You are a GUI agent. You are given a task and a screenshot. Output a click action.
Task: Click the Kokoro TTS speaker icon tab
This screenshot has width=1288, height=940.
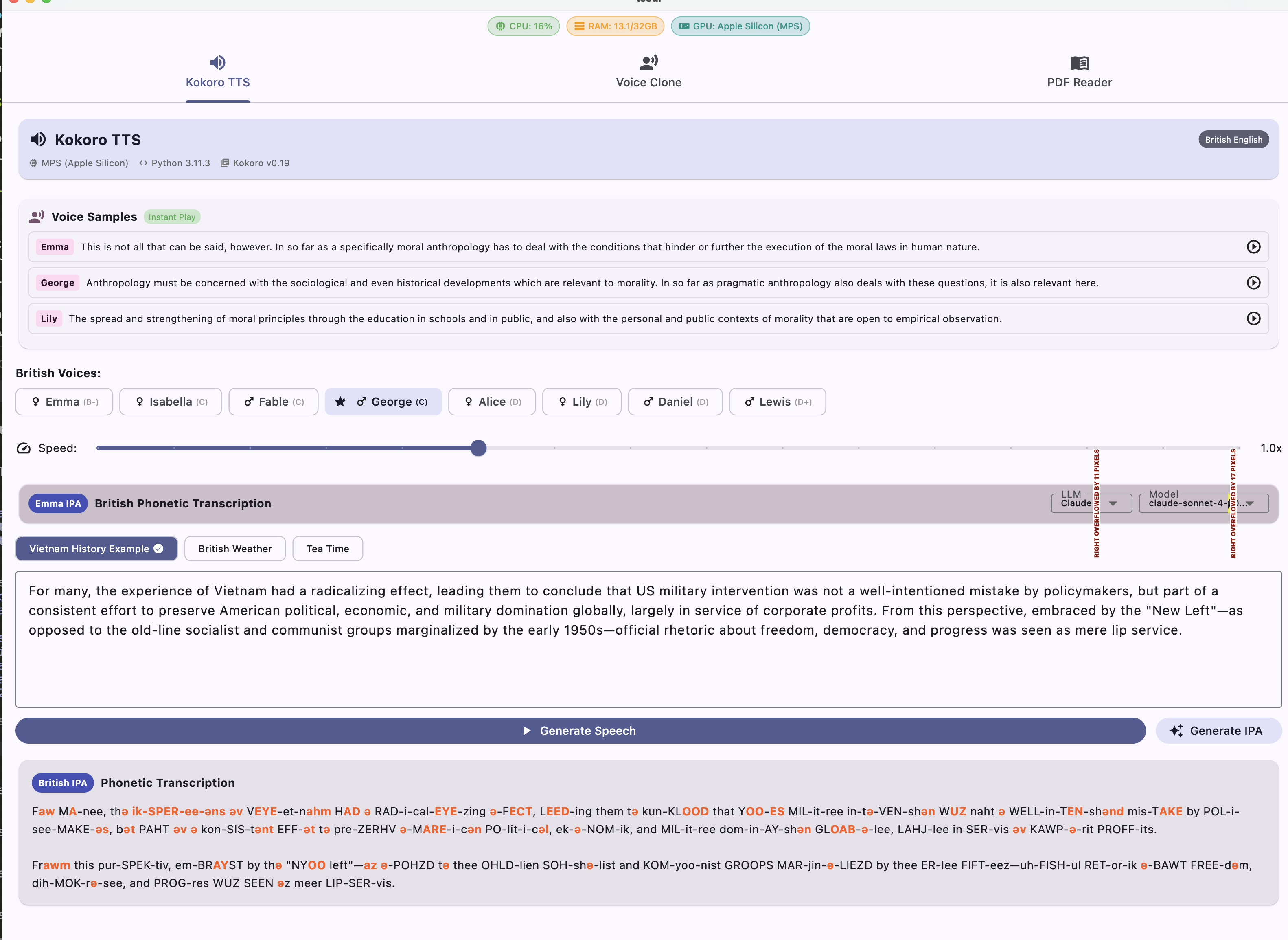[218, 63]
